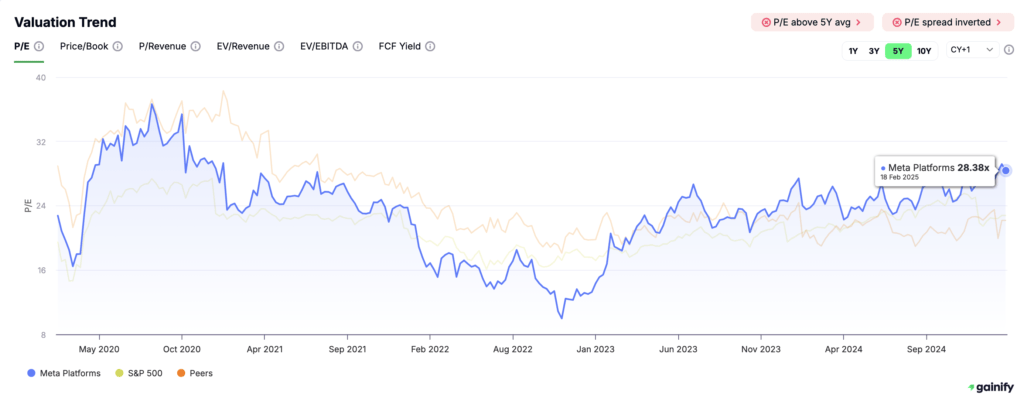Click the May 2020 x-axis label
The width and height of the screenshot is (1024, 401).
[97, 349]
